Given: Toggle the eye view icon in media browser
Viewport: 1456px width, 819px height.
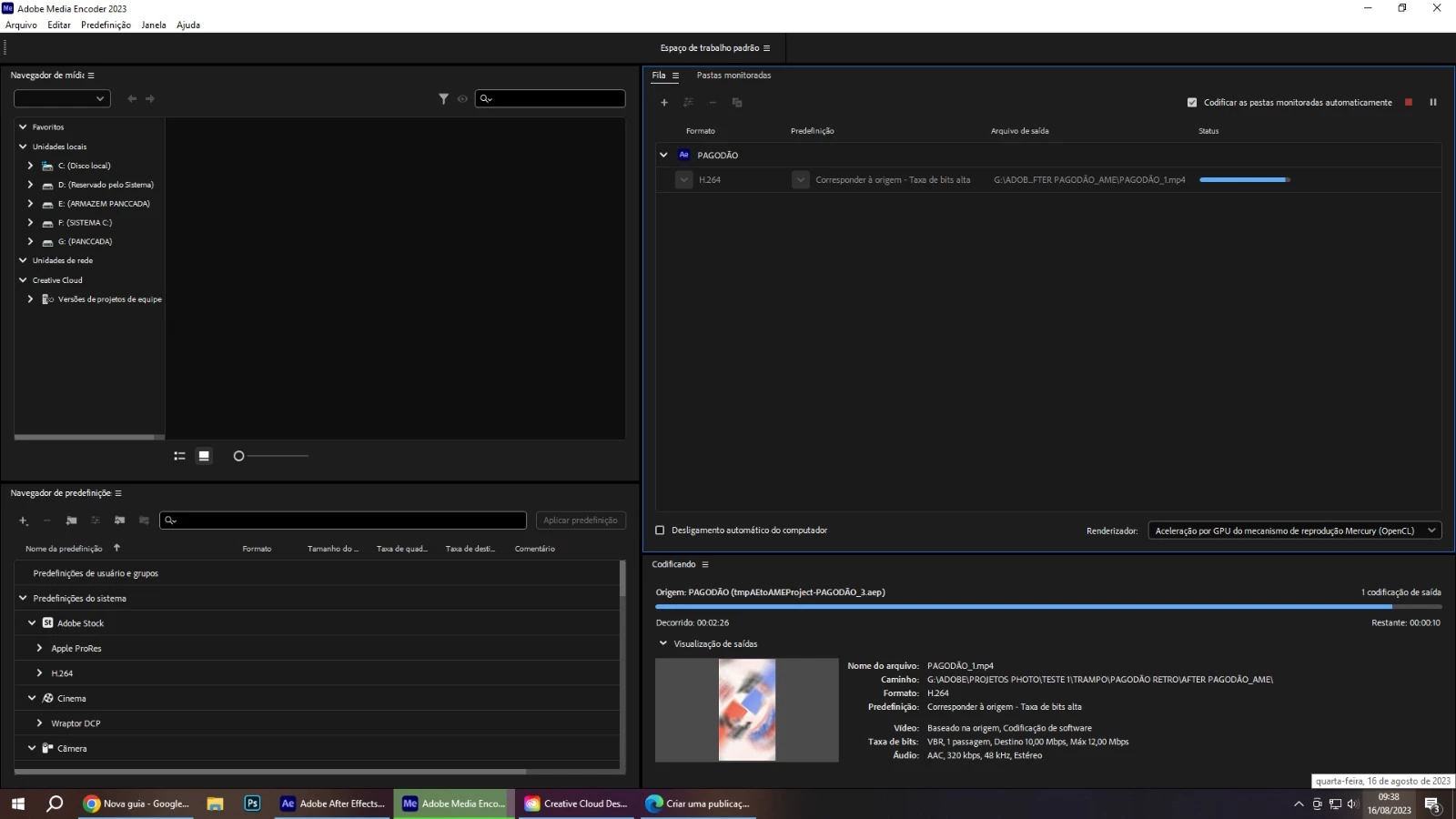Looking at the screenshot, I should click(462, 98).
